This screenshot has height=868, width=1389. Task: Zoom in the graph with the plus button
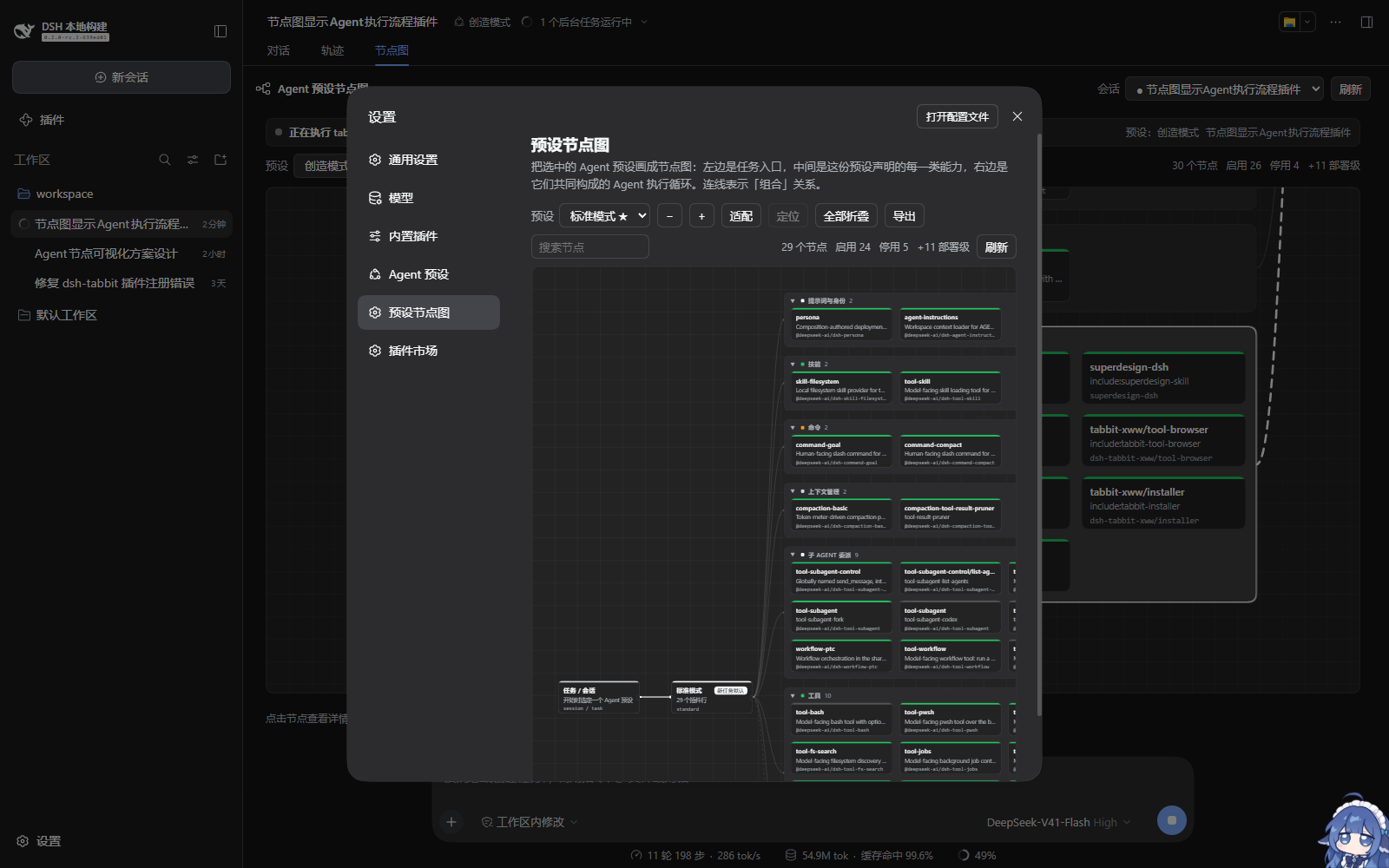point(701,216)
